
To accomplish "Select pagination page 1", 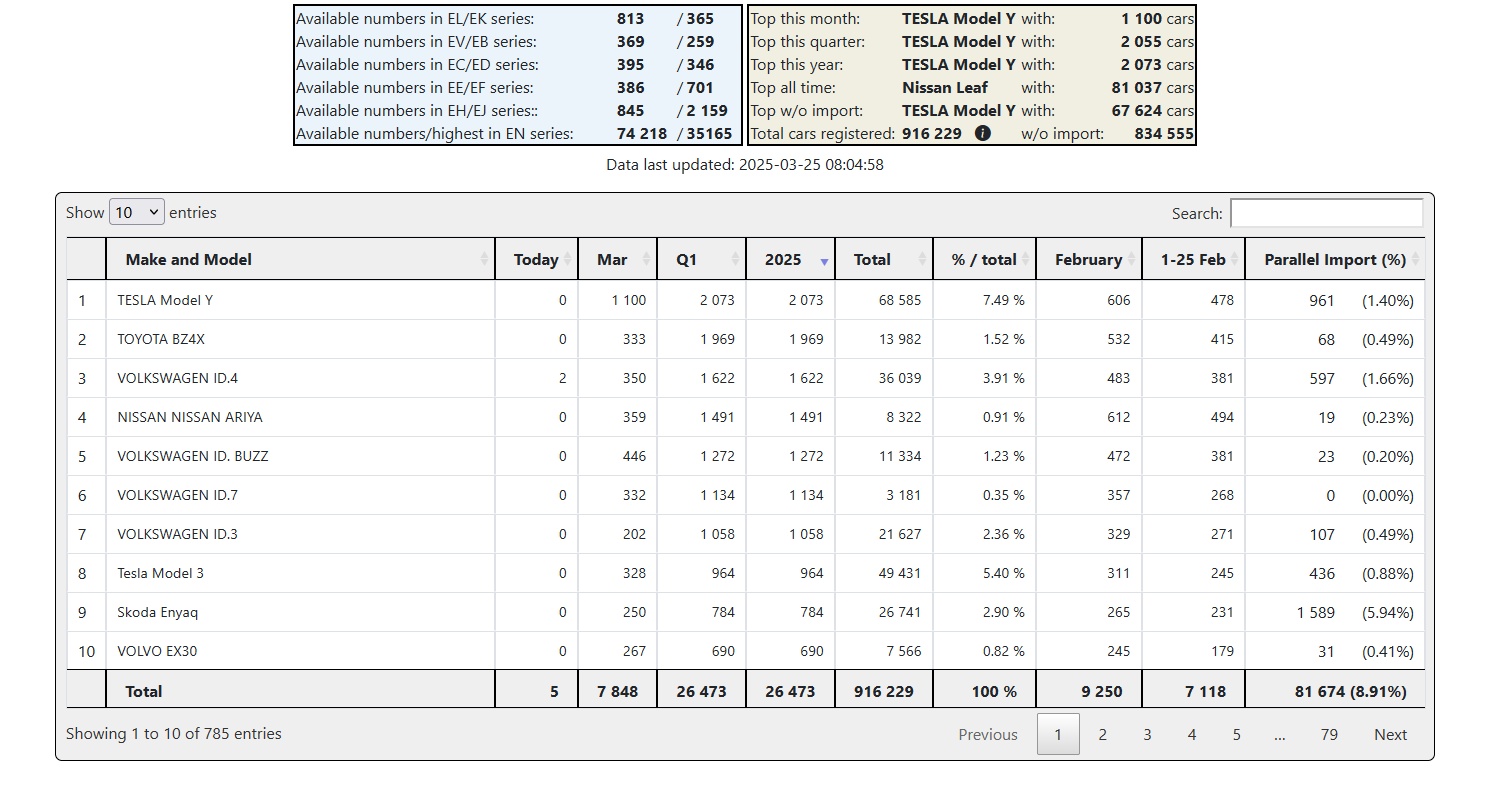I will coord(1058,734).
